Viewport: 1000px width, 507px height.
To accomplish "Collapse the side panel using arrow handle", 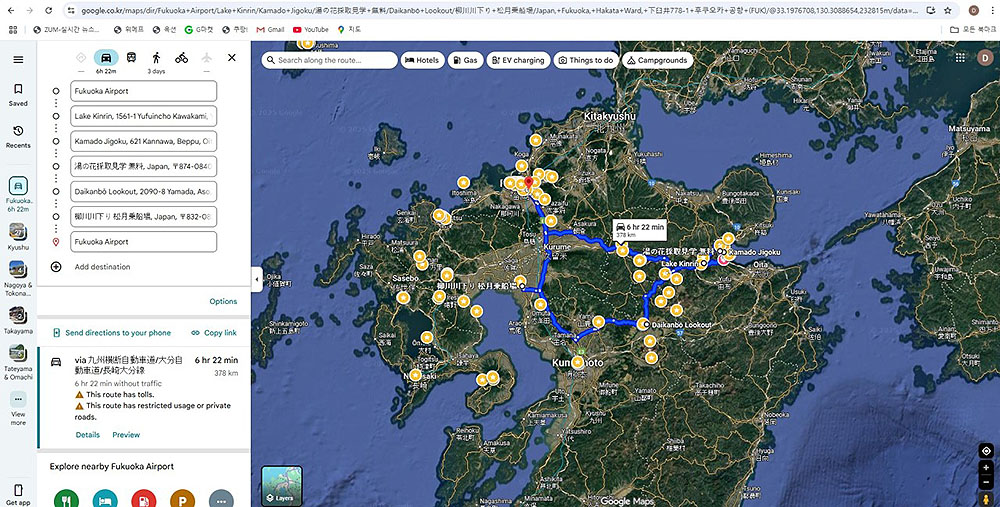I will point(256,279).
